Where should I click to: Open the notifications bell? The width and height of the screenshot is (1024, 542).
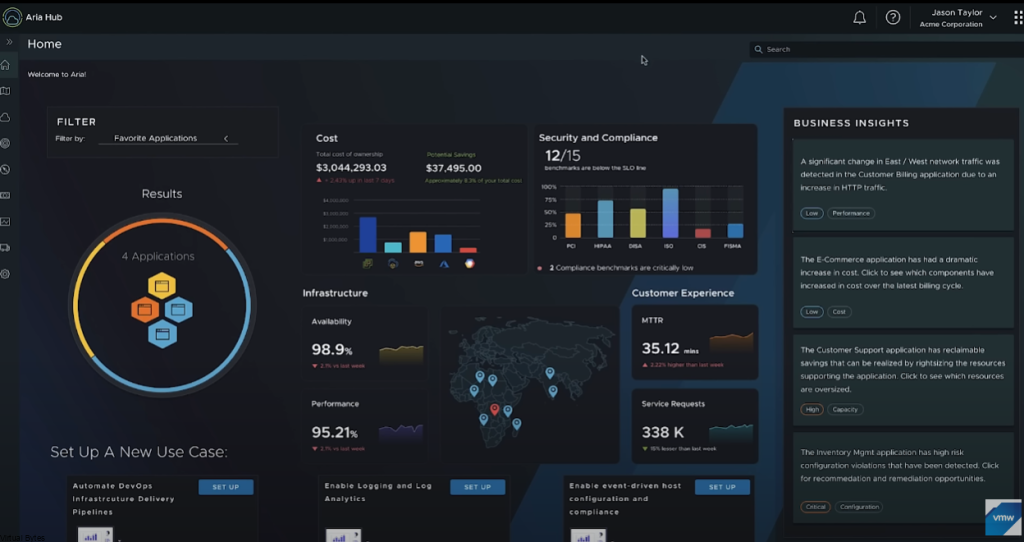(x=859, y=18)
